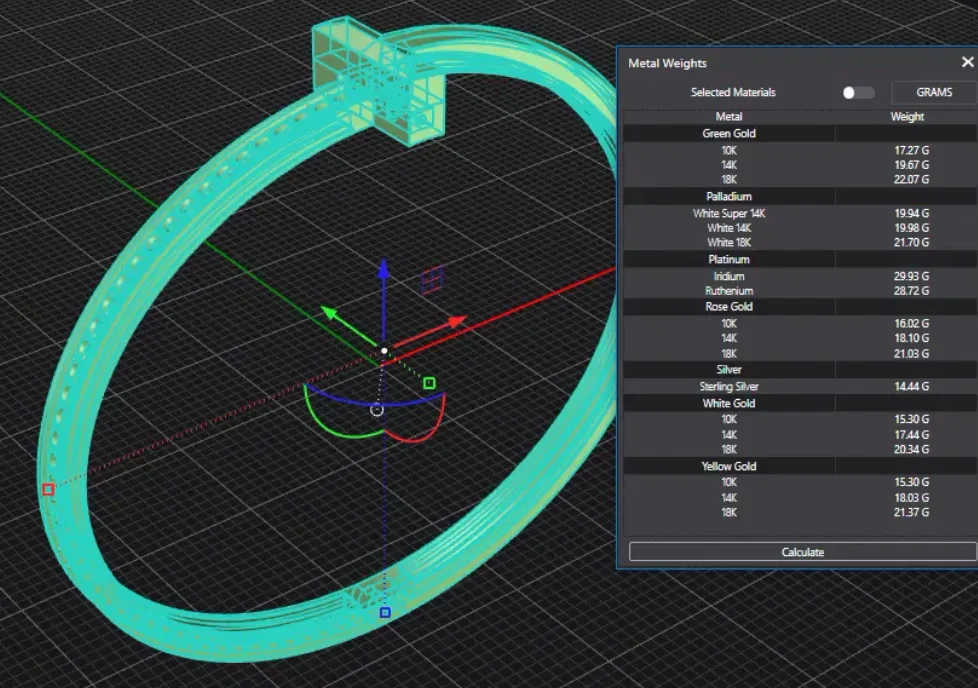This screenshot has width=978, height=688.
Task: Click the red square scale handle
Action: [x=49, y=490]
